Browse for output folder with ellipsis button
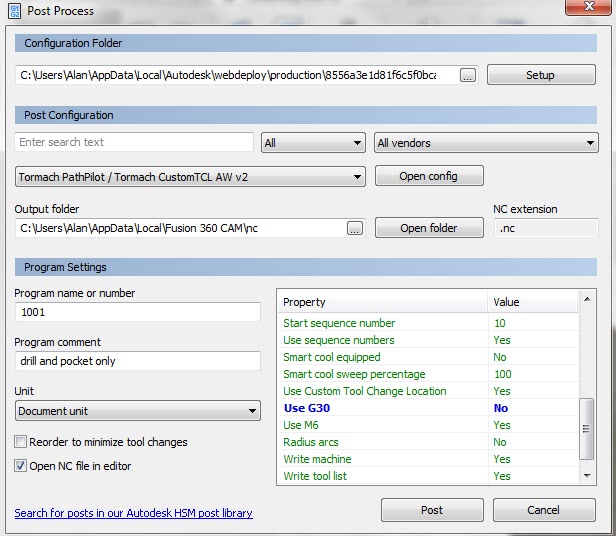This screenshot has width=616, height=536. click(355, 228)
